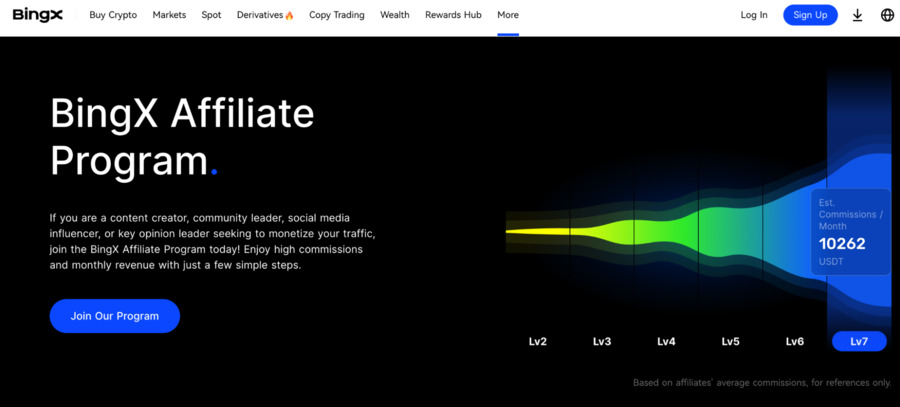
Task: Open the app download icon
Action: (x=857, y=15)
